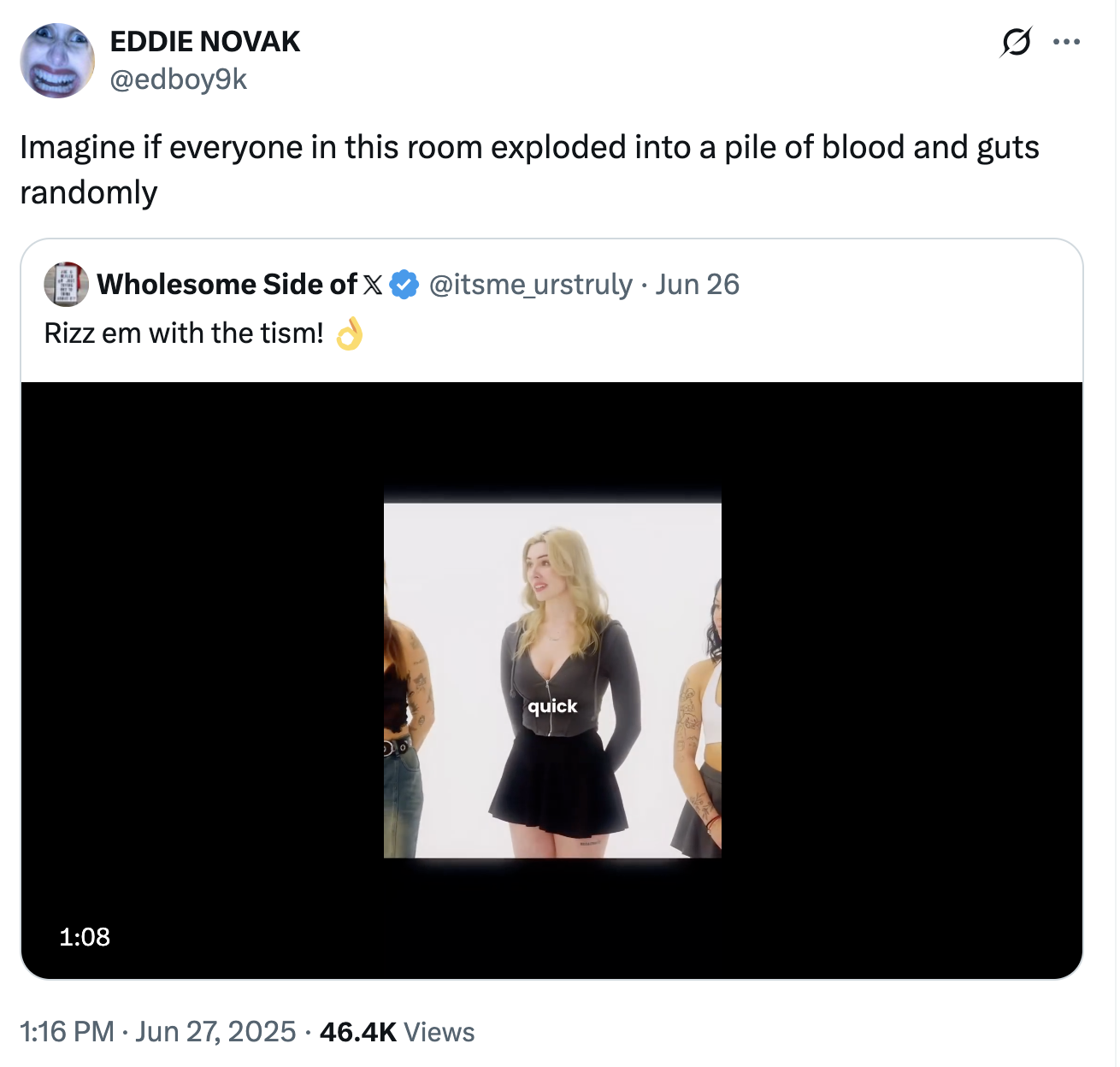
Task: Click the OK hand emoji in quoted tweet
Action: coord(350,333)
